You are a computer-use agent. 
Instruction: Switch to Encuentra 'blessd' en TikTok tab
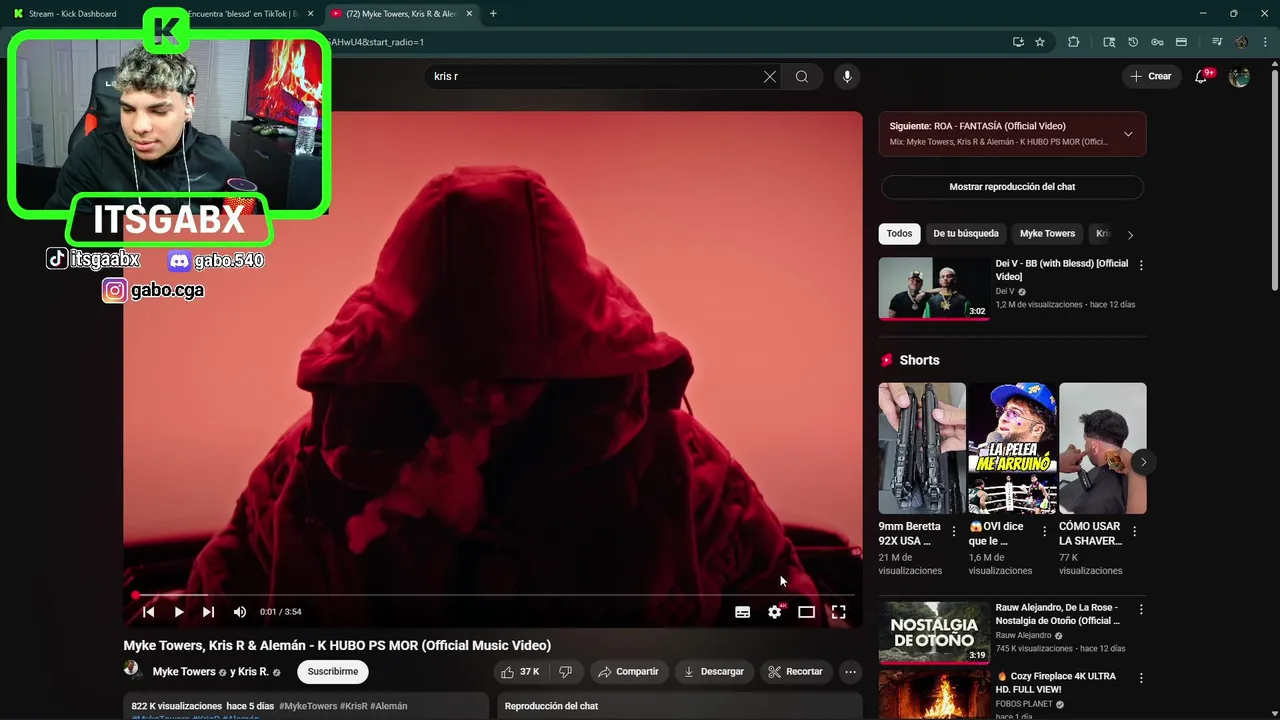(x=243, y=14)
